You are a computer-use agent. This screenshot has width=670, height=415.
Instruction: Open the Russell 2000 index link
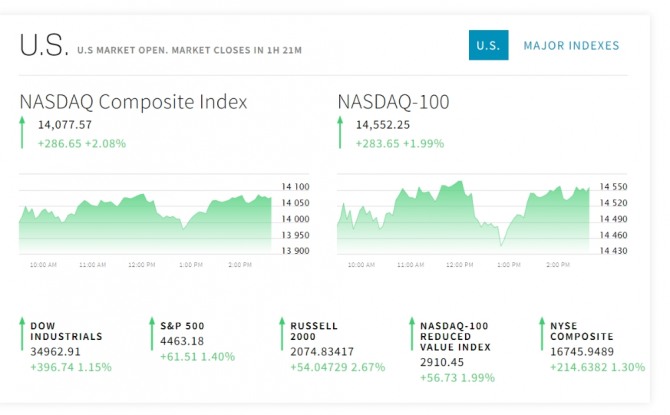(314, 331)
